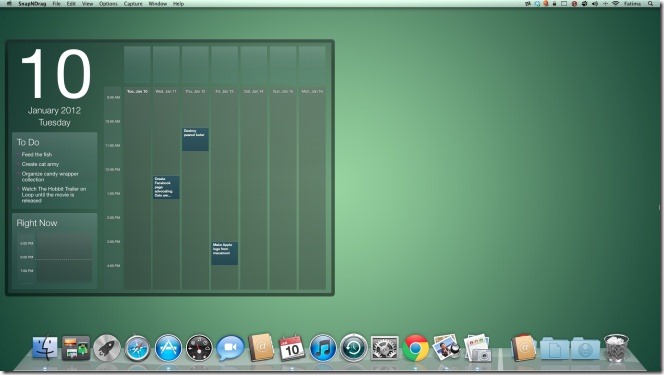The width and height of the screenshot is (664, 375).
Task: Tick "Organize candy wrapper collection" bullet
Action: [18, 174]
